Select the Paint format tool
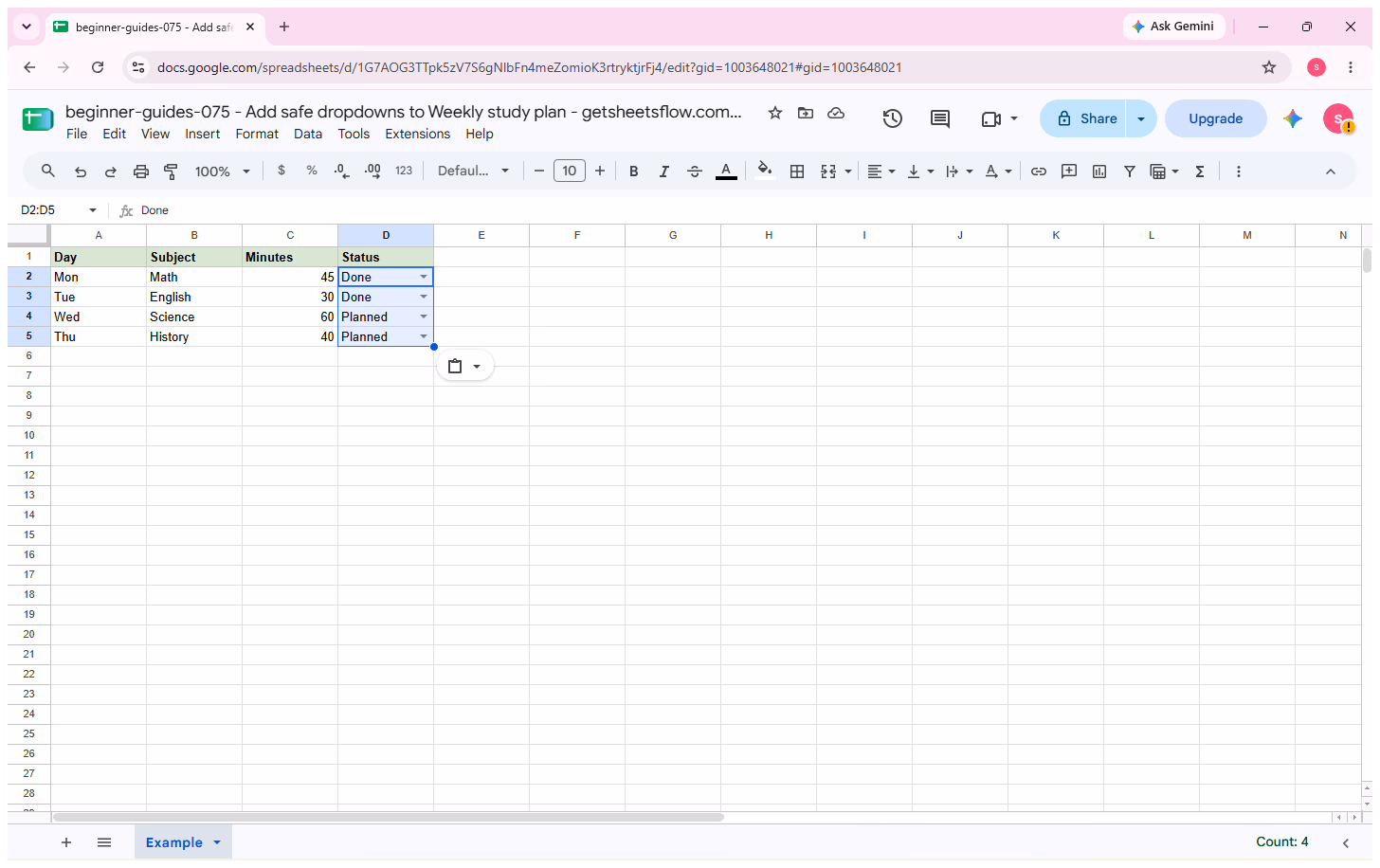1380x868 pixels. click(172, 172)
